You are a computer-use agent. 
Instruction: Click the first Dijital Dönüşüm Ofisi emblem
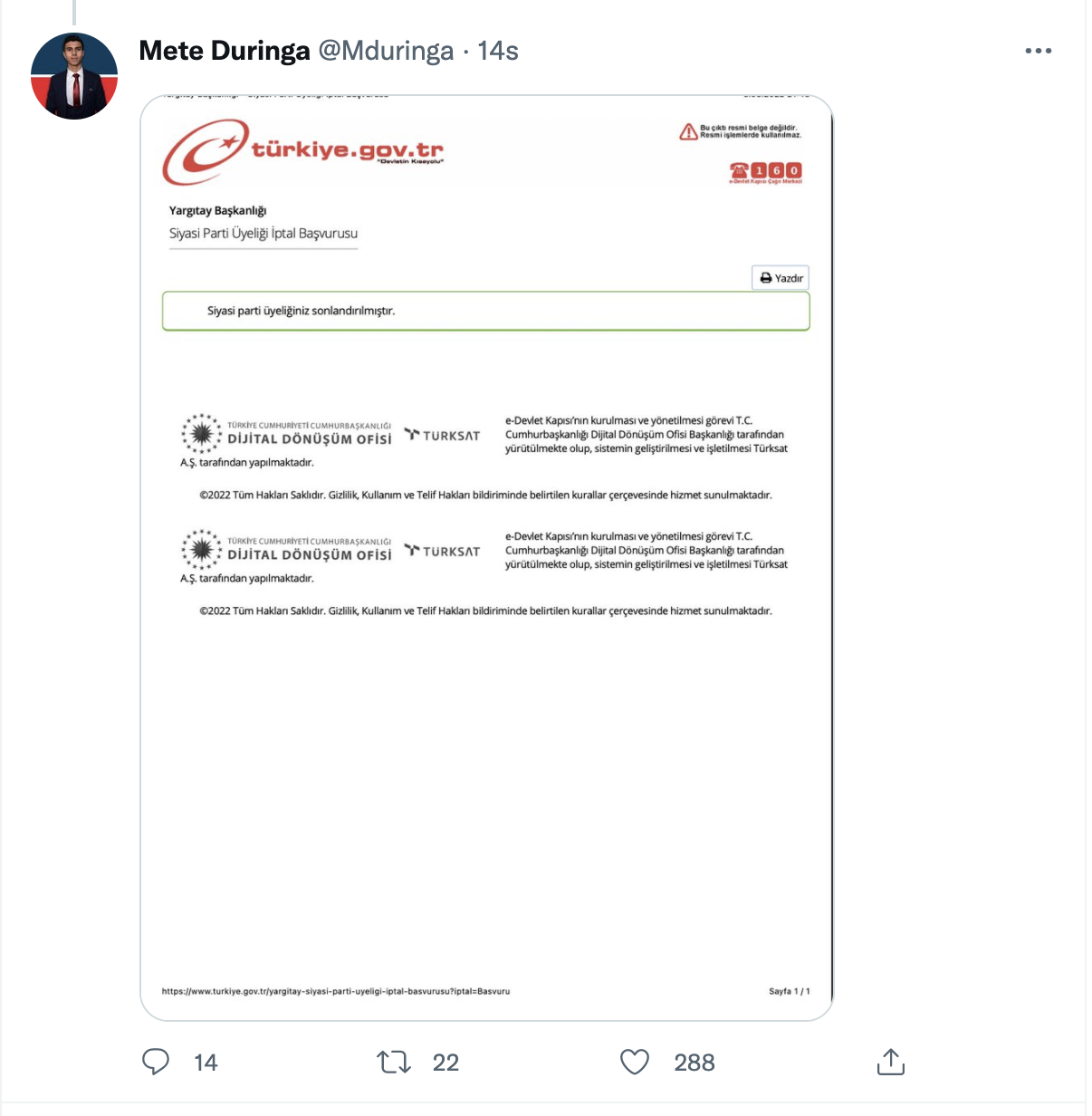201,434
